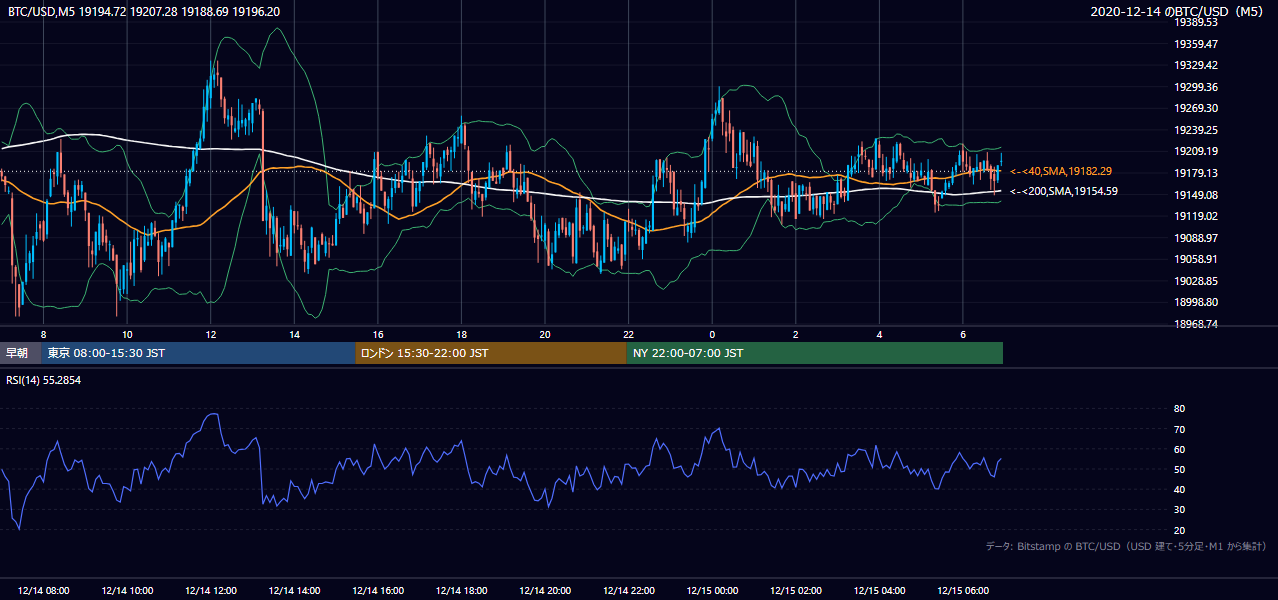Click the 12/14 22:00 time axis label
This screenshot has width=1278, height=600.
point(629,591)
